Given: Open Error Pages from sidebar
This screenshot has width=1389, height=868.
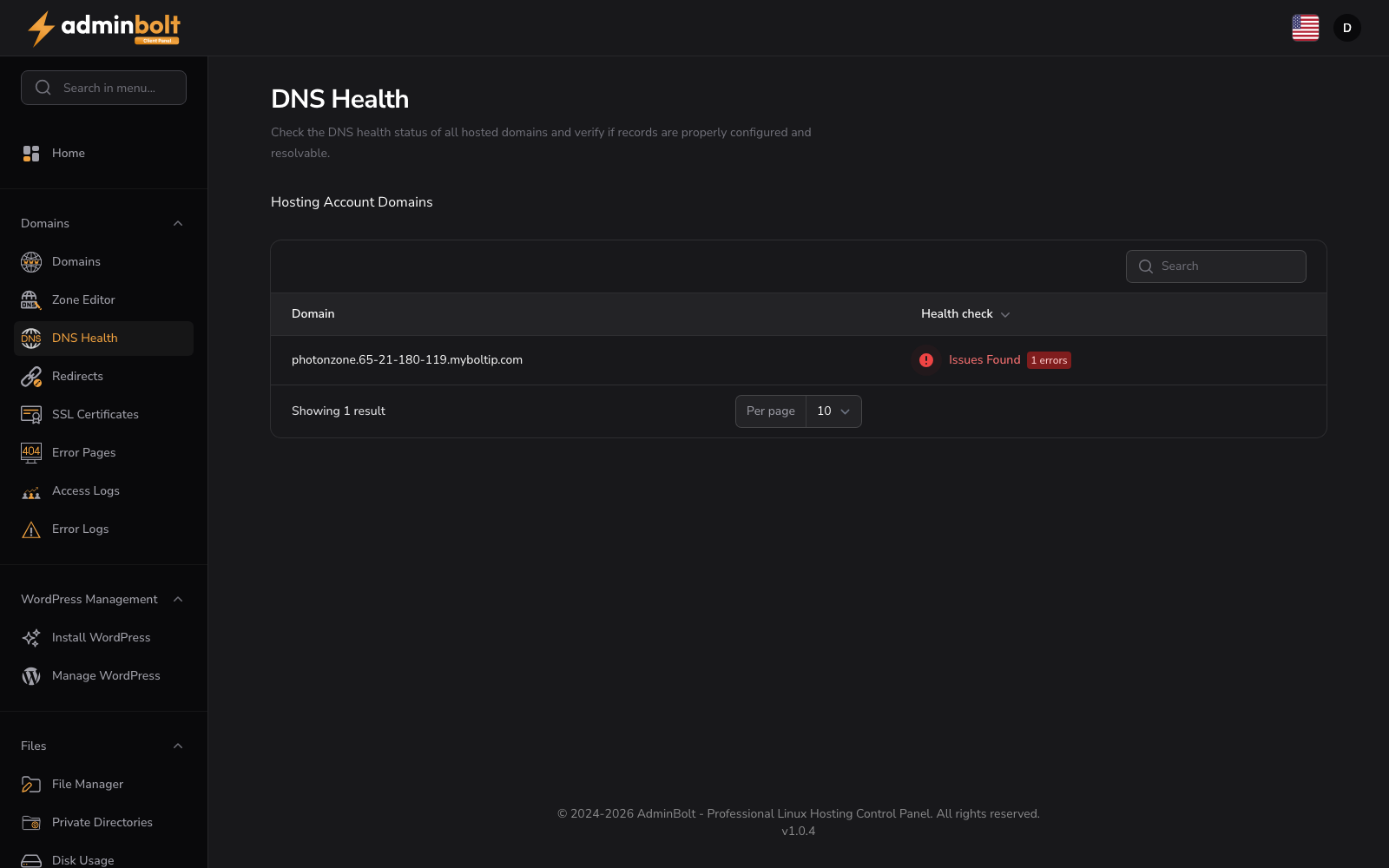Looking at the screenshot, I should (x=103, y=453).
